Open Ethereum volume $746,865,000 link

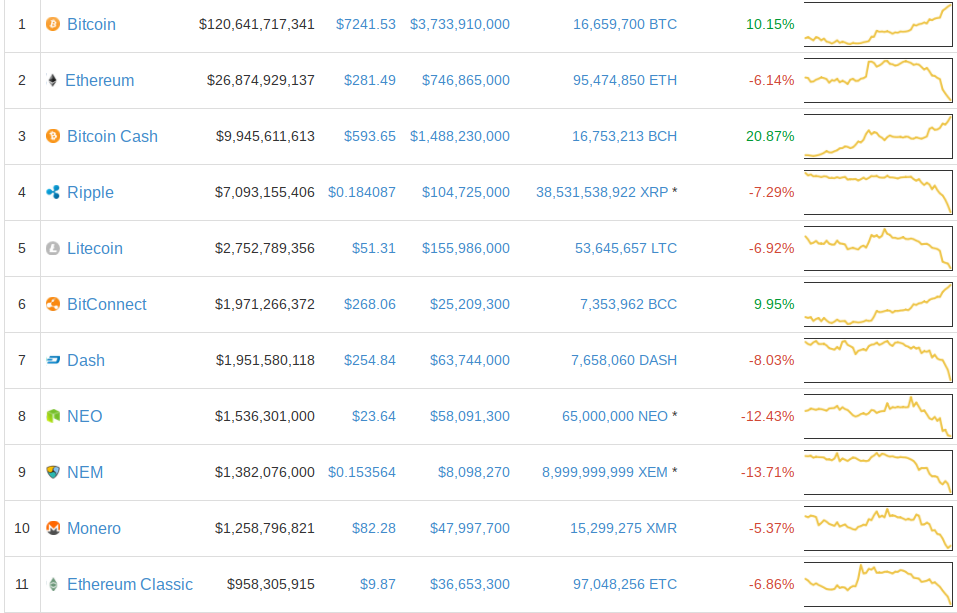click(466, 80)
